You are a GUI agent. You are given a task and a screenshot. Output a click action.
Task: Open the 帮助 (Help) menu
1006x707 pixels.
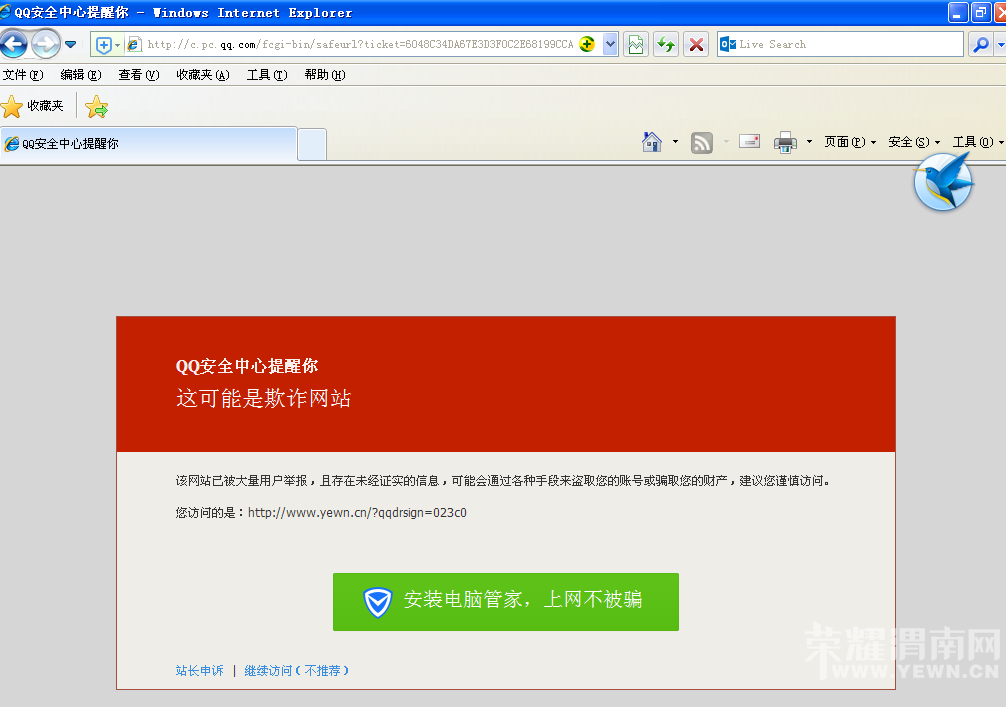(324, 75)
